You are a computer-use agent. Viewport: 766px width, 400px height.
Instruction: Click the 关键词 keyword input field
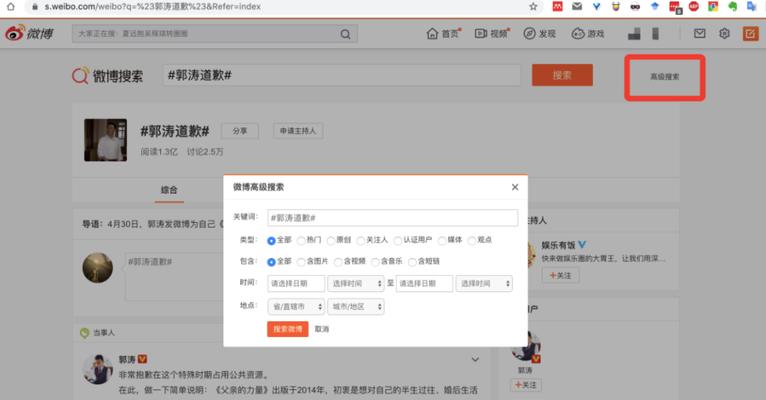tap(393, 218)
